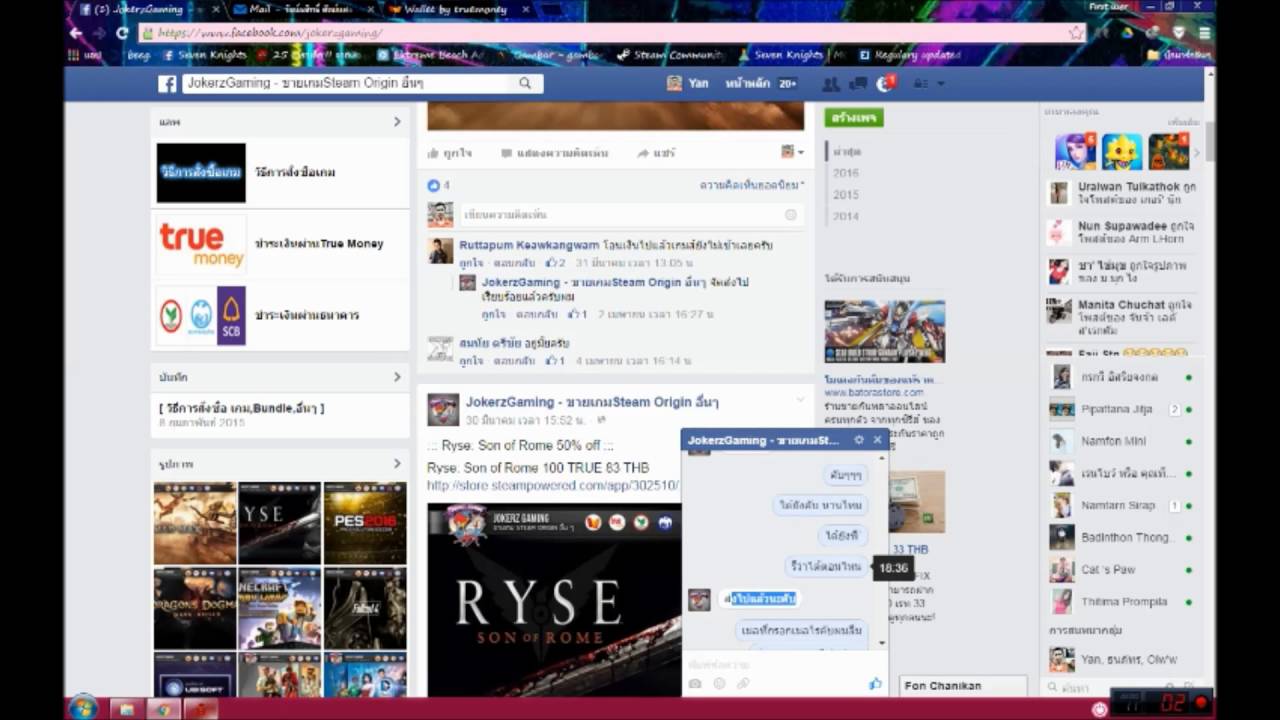The height and width of the screenshot is (720, 1280).
Task: Open friend requests icon in header
Action: pos(830,84)
